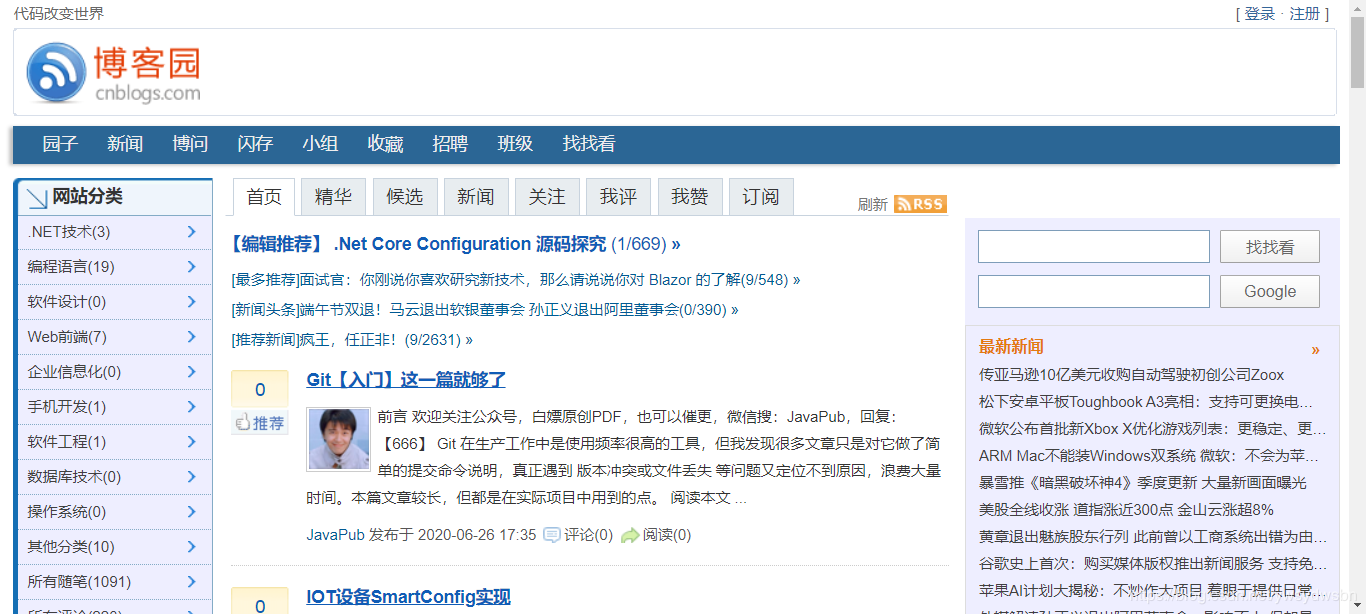Switch to the 候选 tab
The width and height of the screenshot is (1366, 614).
404,197
